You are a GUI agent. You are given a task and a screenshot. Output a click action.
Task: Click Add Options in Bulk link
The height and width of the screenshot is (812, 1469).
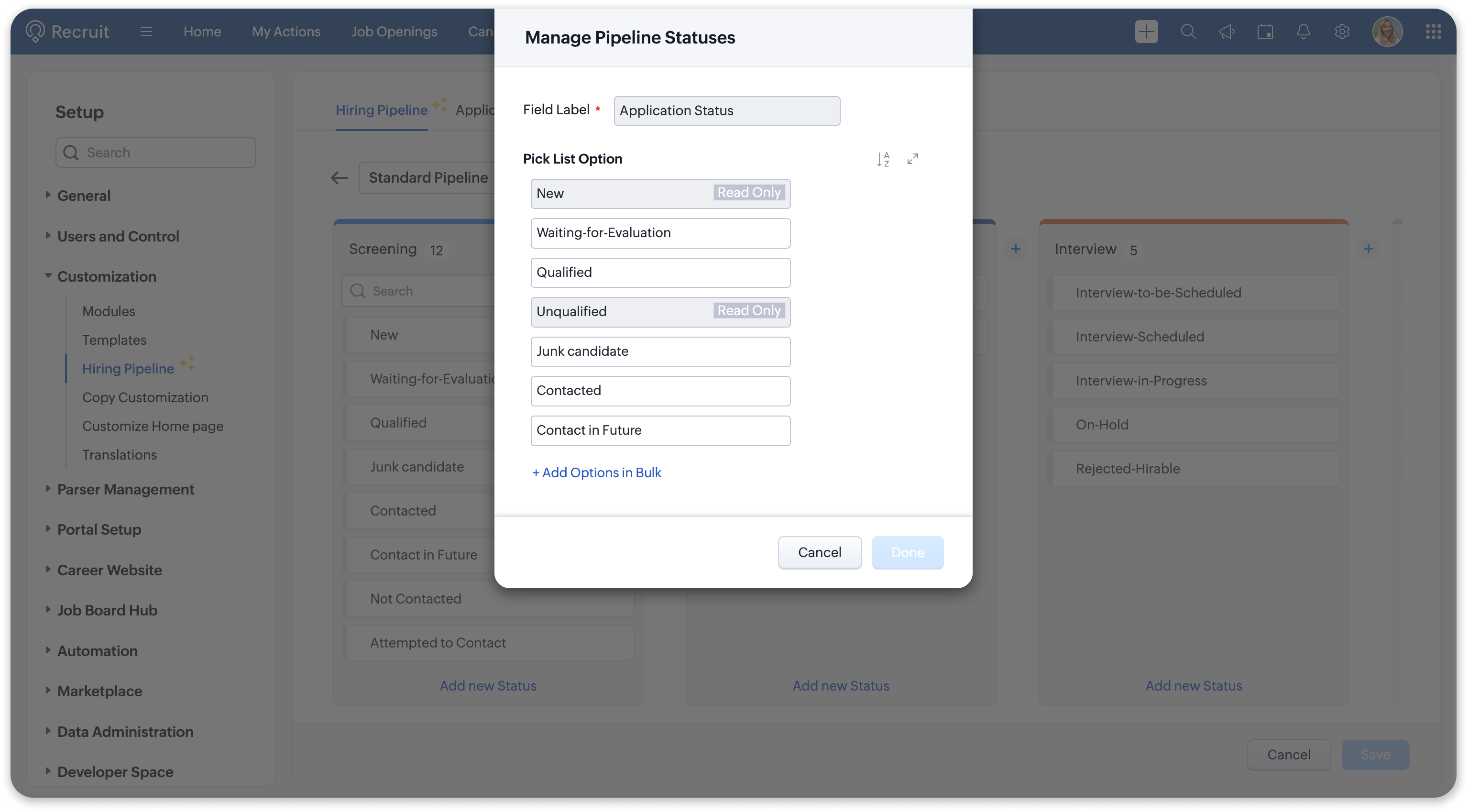596,472
